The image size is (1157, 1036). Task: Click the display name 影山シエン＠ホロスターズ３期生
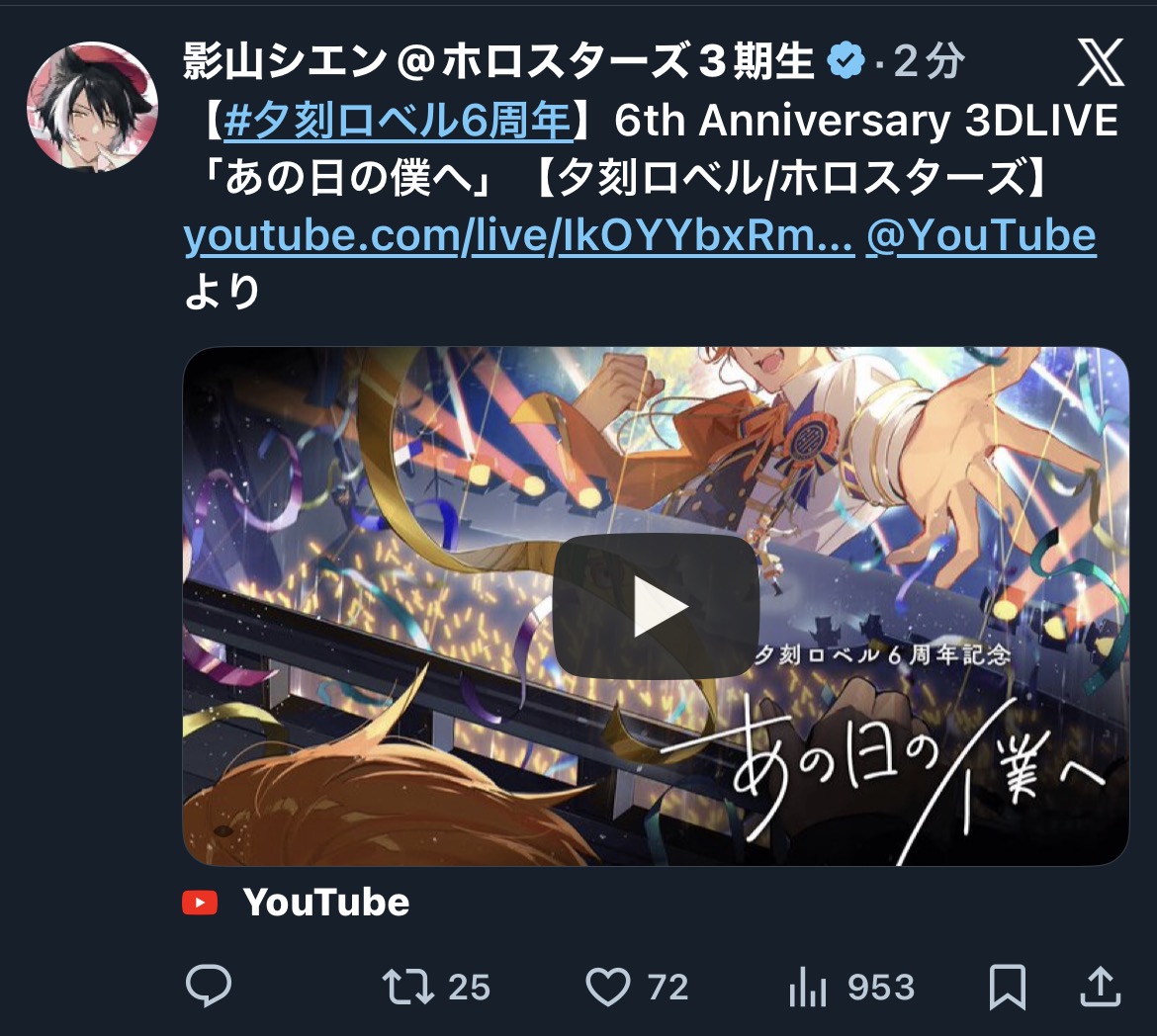point(498,60)
